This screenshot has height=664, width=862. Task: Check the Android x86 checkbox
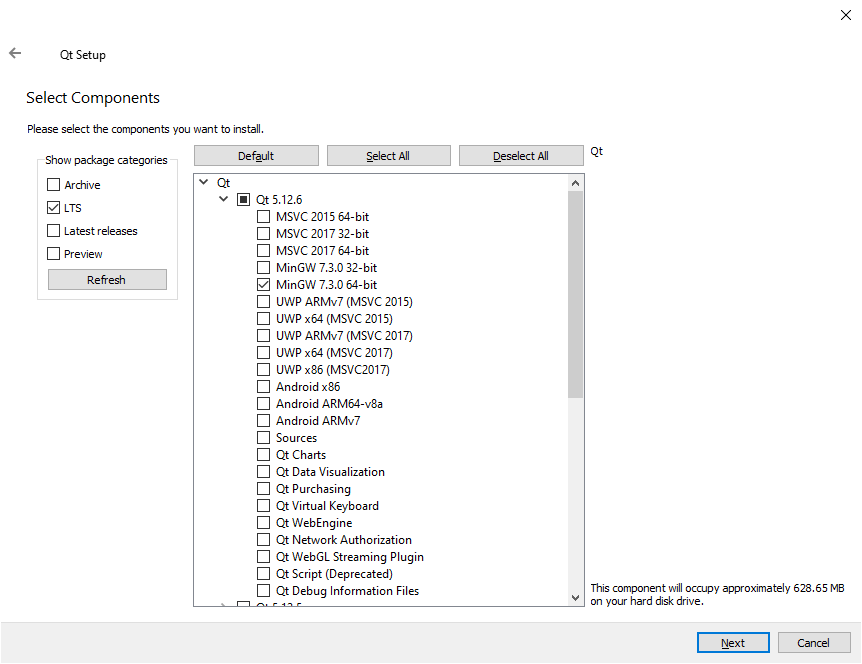tap(264, 387)
